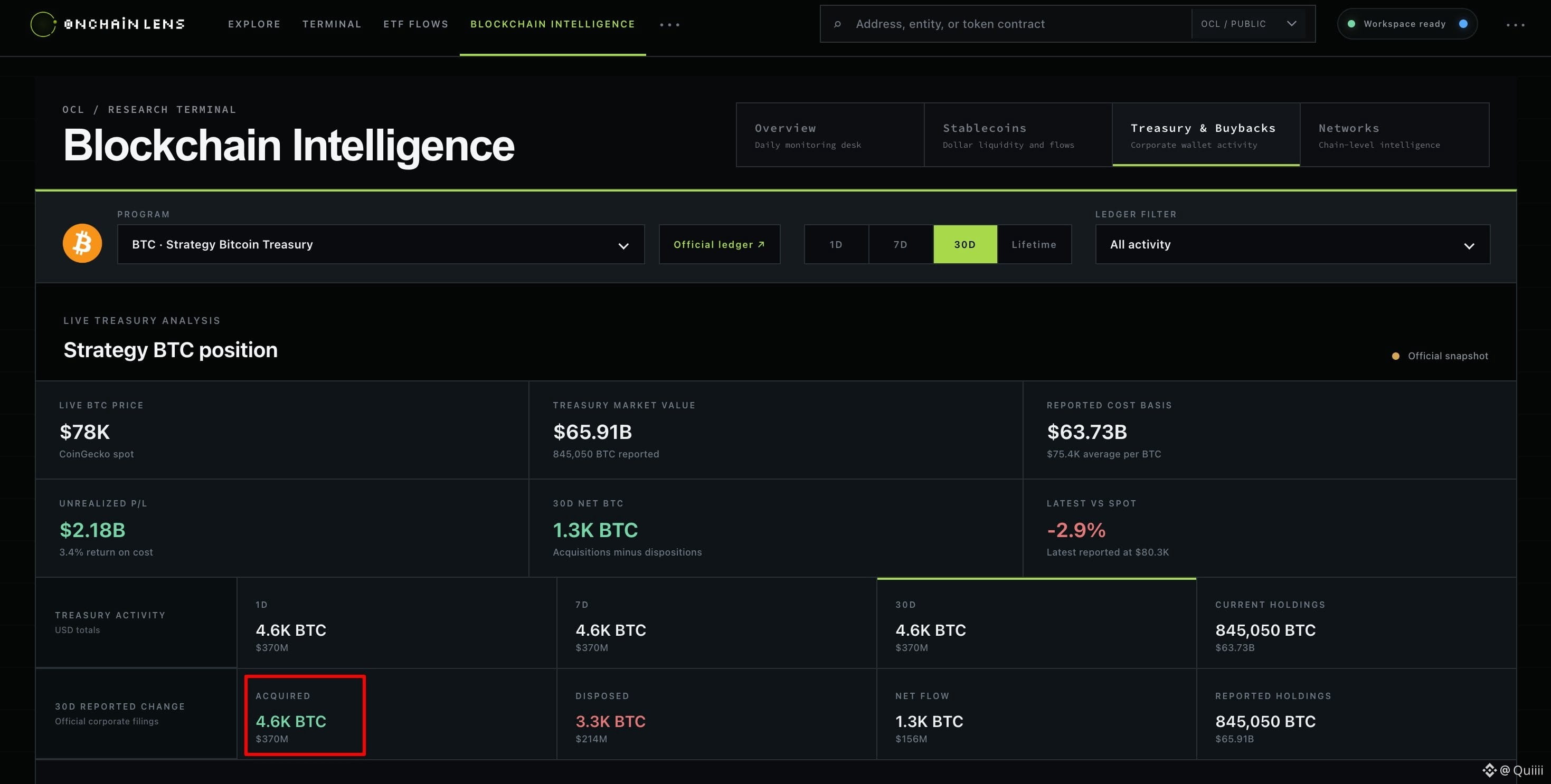Open the nav bar more-options dots
Viewport: 1551px width, 784px height.
click(669, 25)
